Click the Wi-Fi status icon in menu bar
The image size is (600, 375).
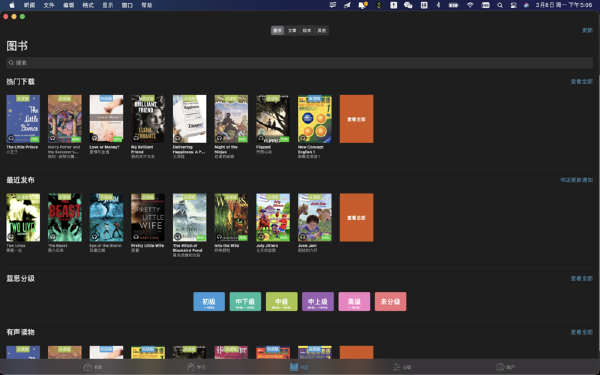pyautogui.click(x=470, y=5)
